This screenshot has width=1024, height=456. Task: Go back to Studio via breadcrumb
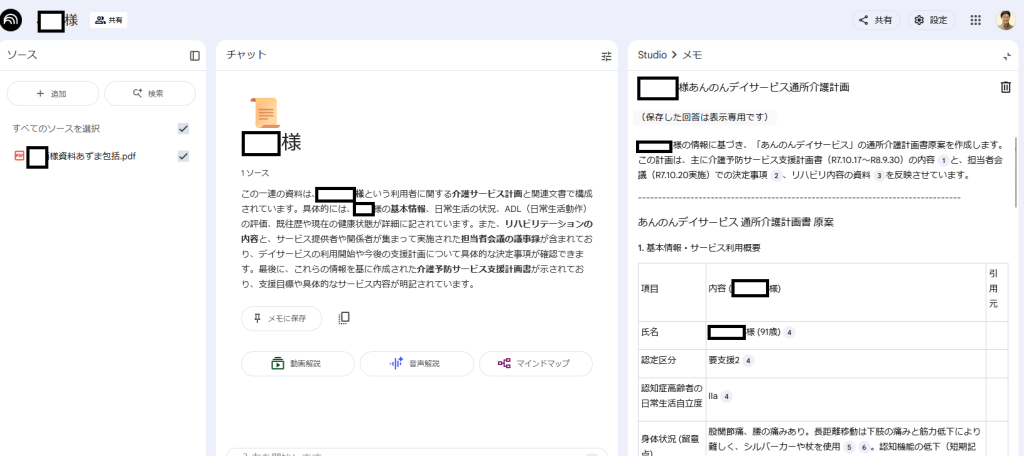click(652, 55)
